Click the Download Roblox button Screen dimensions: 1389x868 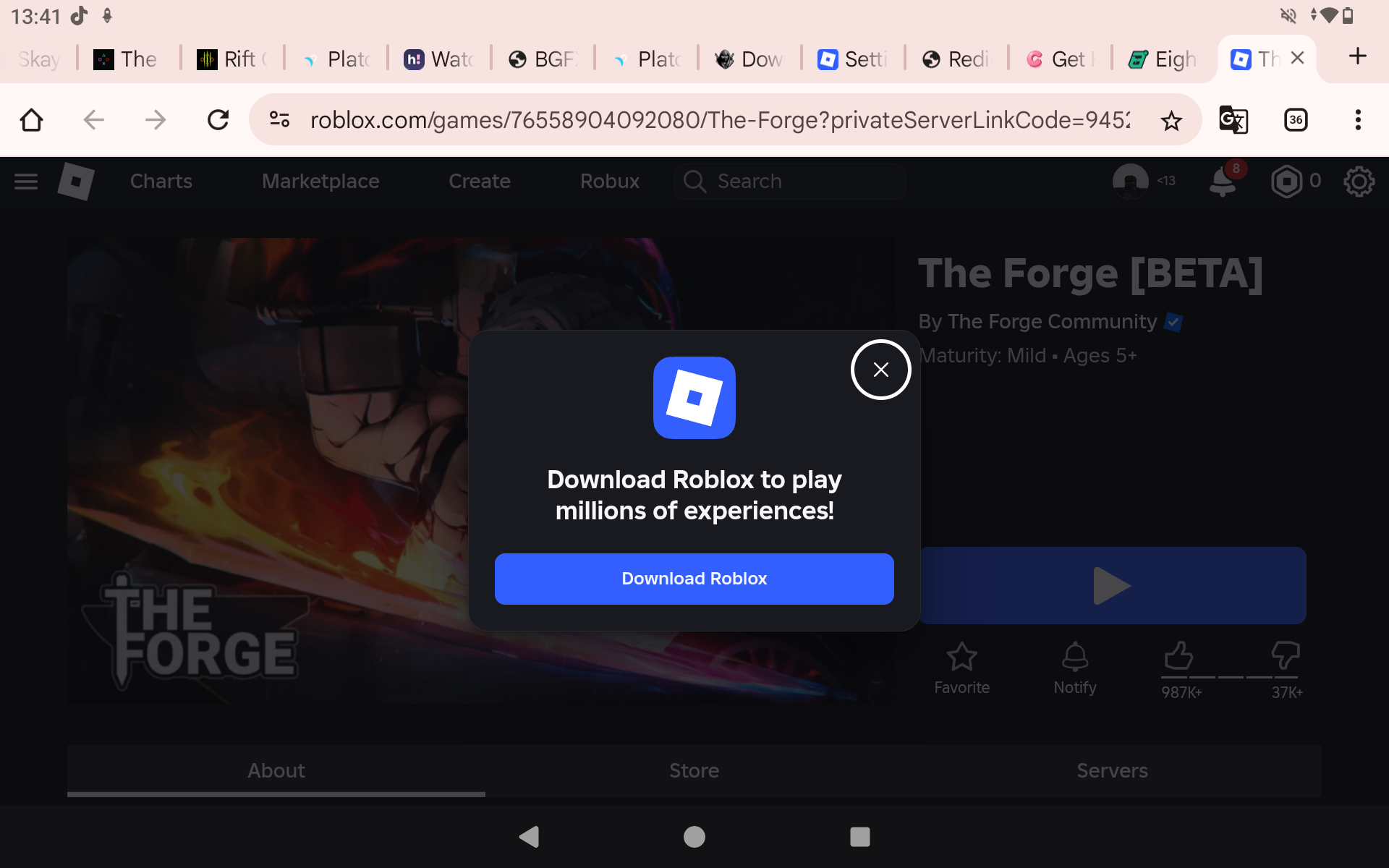pos(694,579)
